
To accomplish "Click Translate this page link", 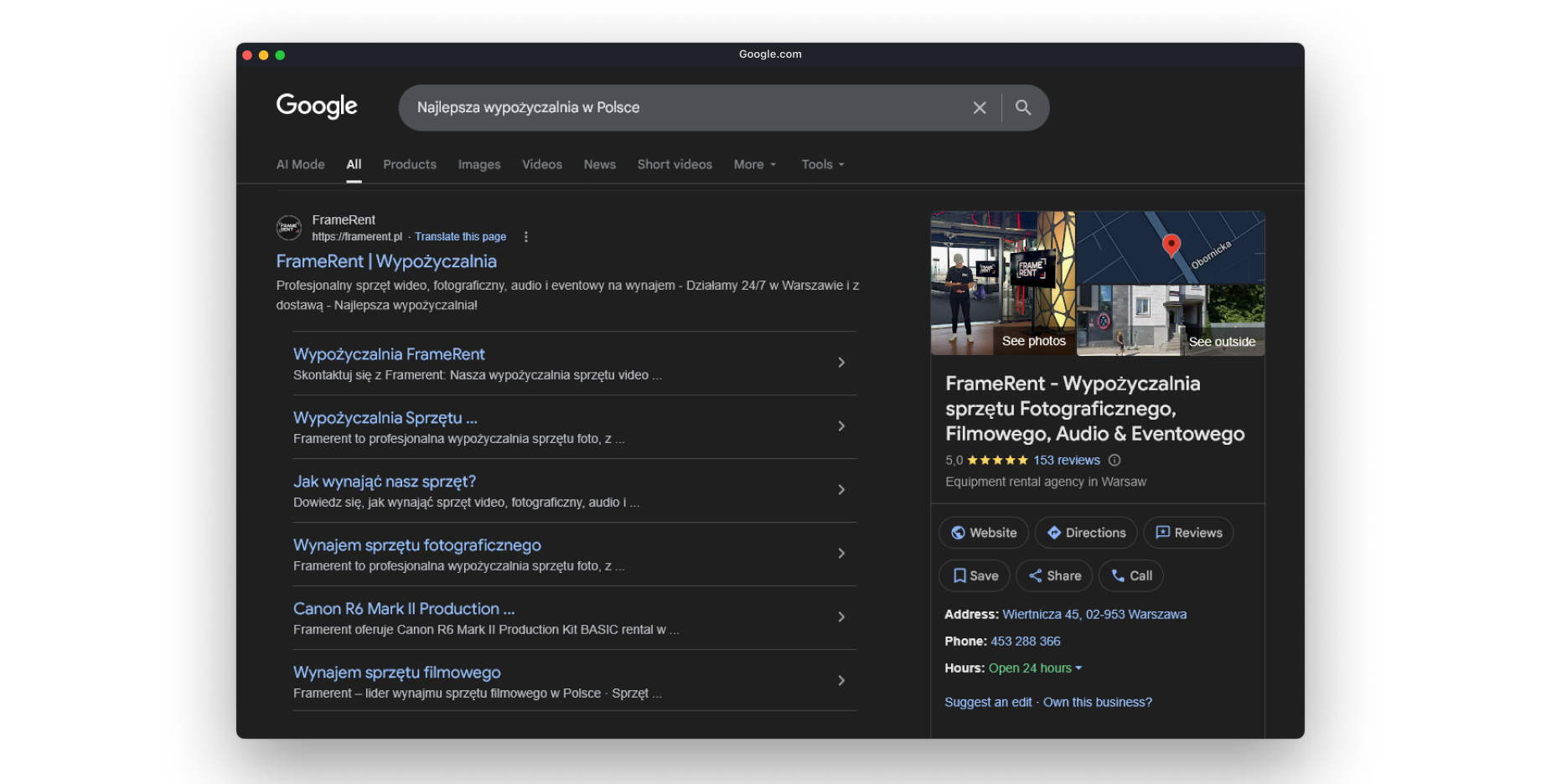I will (460, 237).
